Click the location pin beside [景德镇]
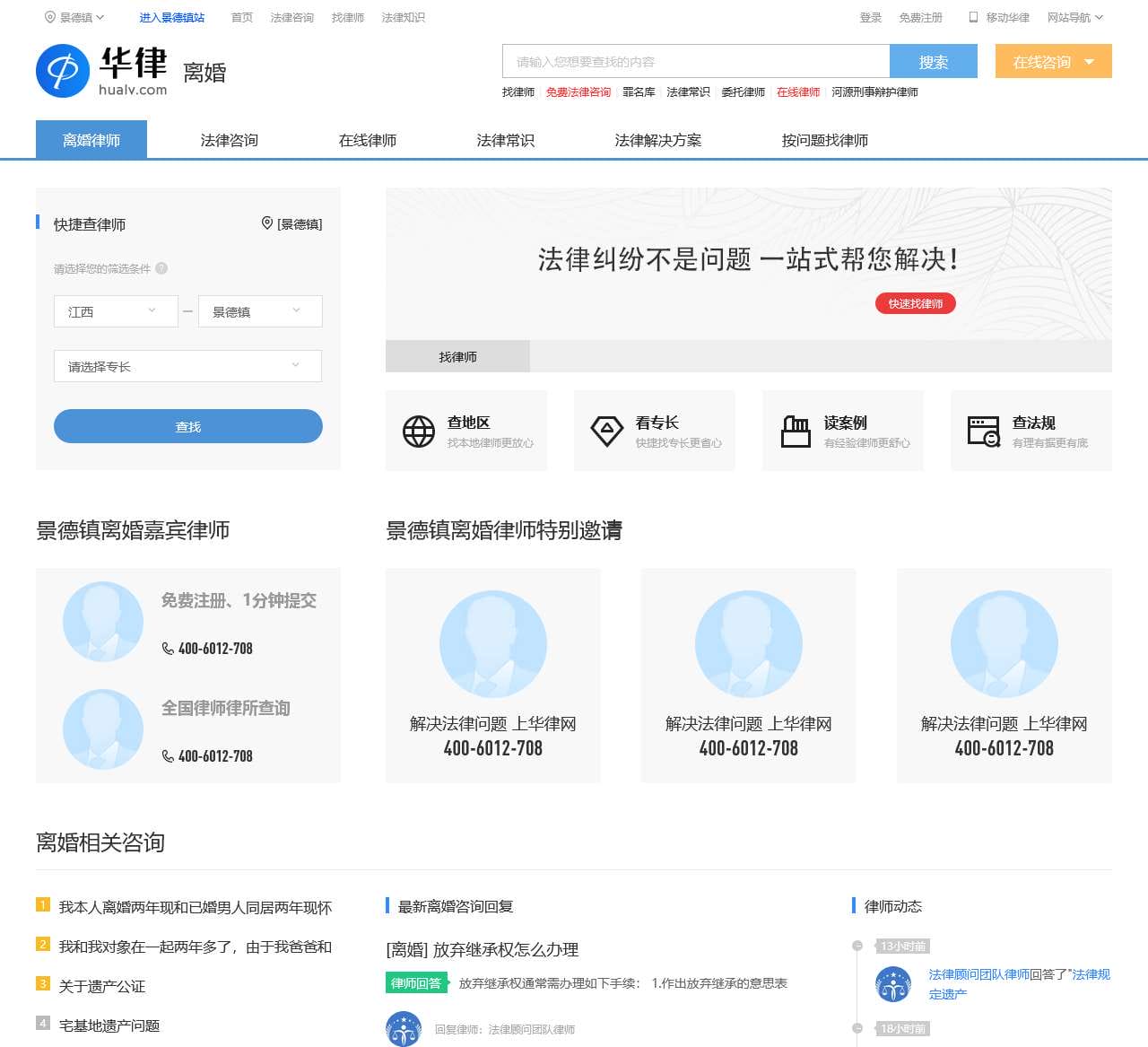 pos(266,223)
